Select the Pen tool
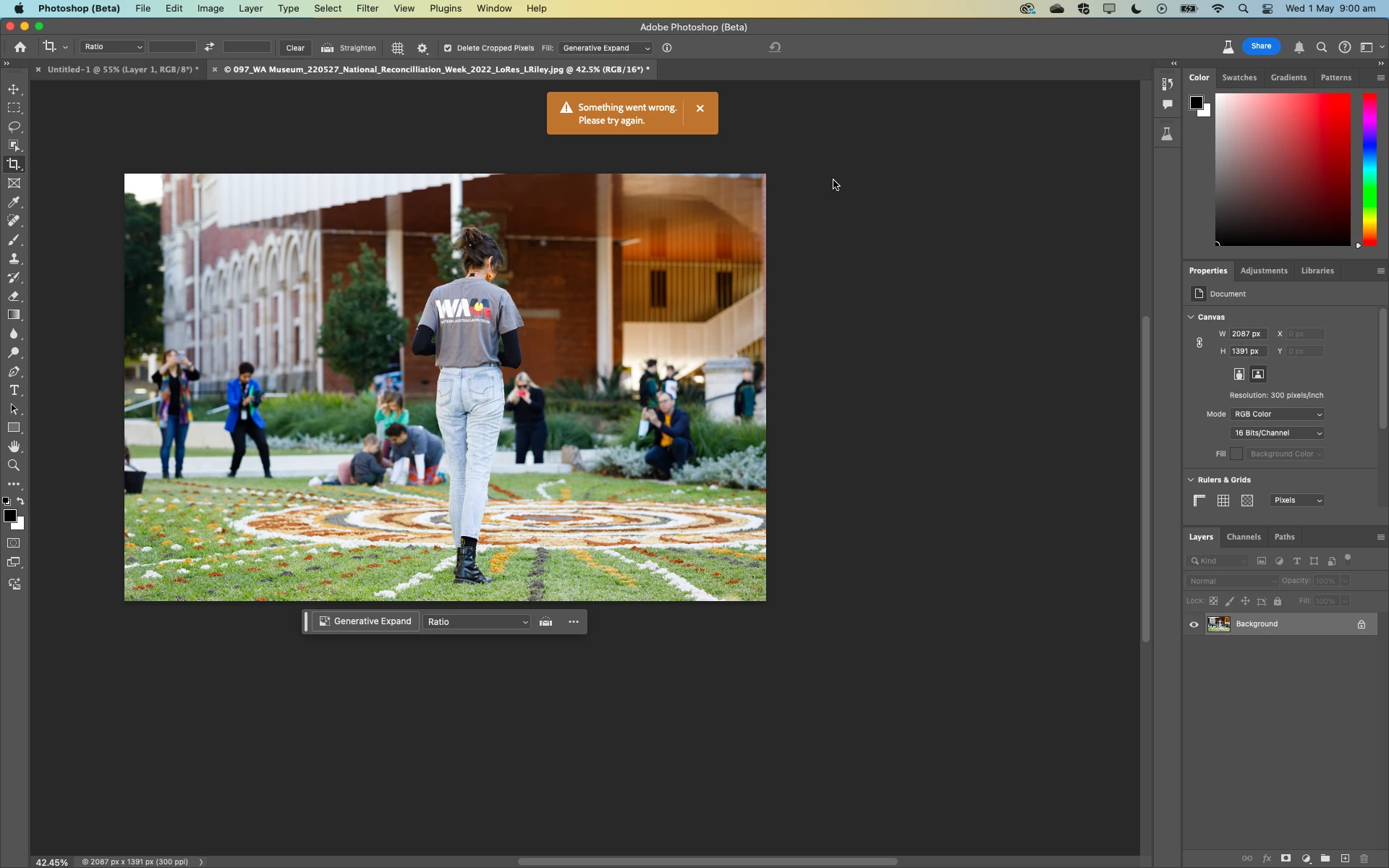Viewport: 1389px width, 868px height. coord(14,372)
